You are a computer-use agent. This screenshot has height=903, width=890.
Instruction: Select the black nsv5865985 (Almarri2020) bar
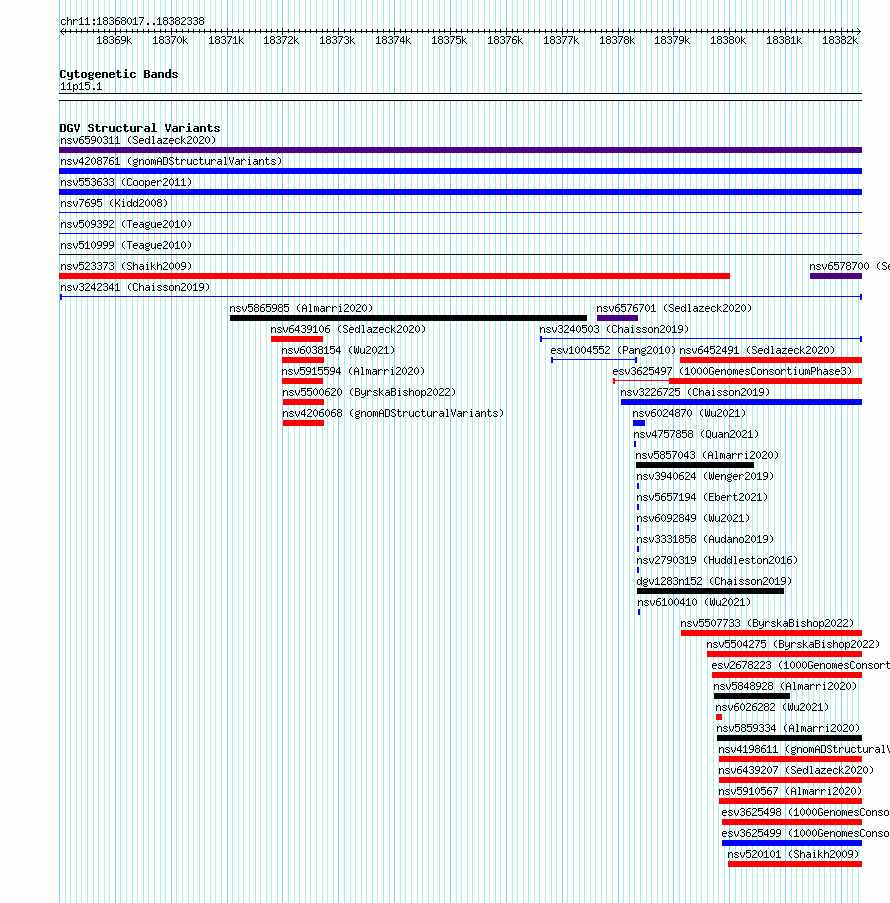pyautogui.click(x=408, y=318)
